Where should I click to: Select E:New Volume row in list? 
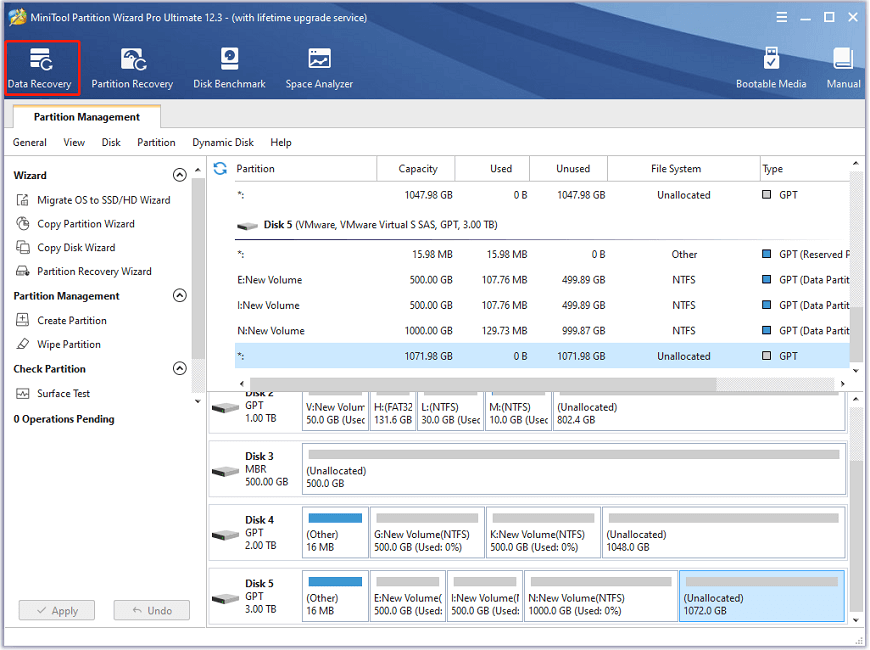pos(542,280)
